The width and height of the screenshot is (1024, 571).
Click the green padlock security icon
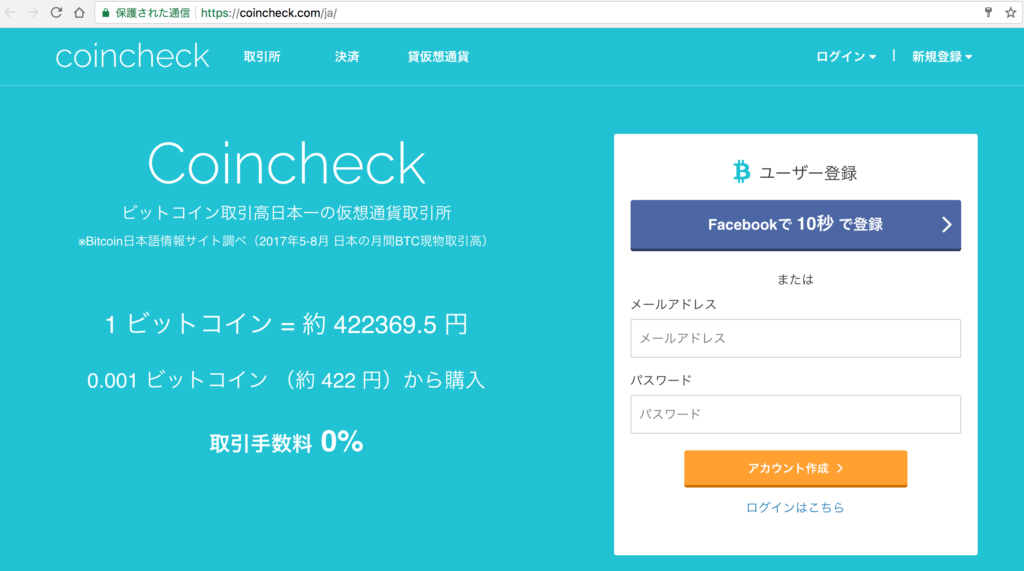pos(106,13)
